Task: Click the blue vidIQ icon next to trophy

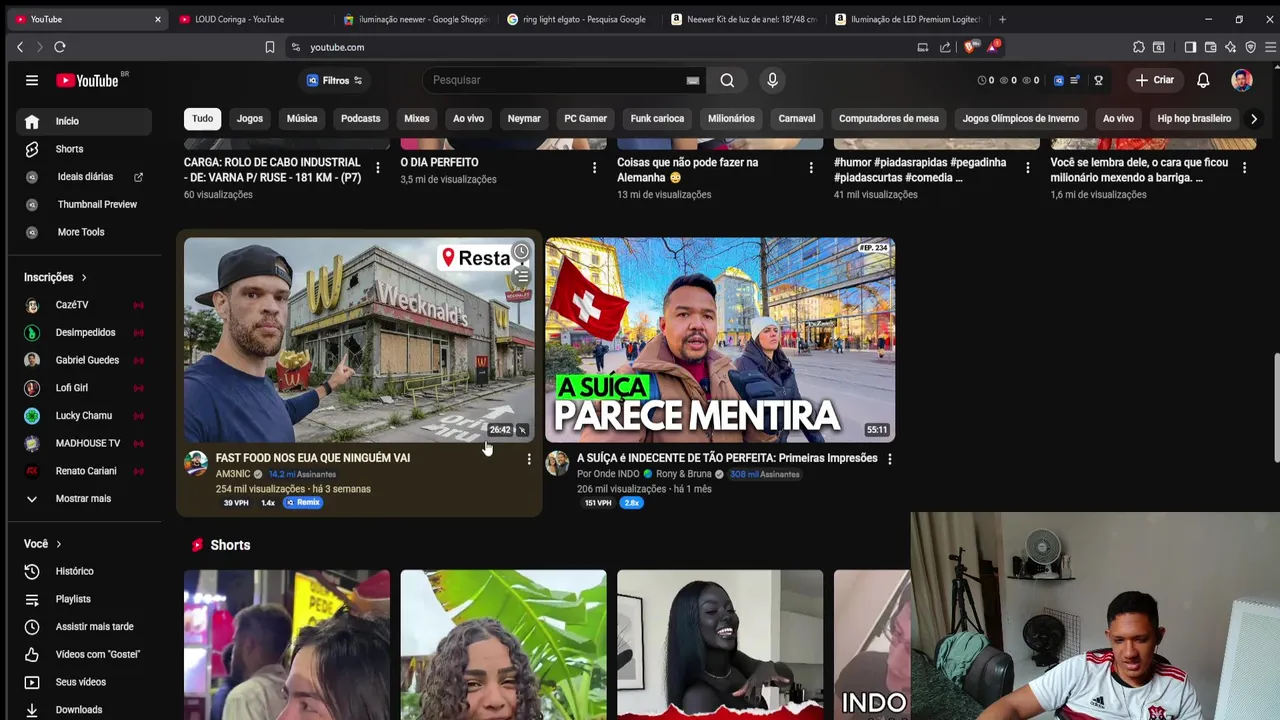Action: coord(1059,80)
